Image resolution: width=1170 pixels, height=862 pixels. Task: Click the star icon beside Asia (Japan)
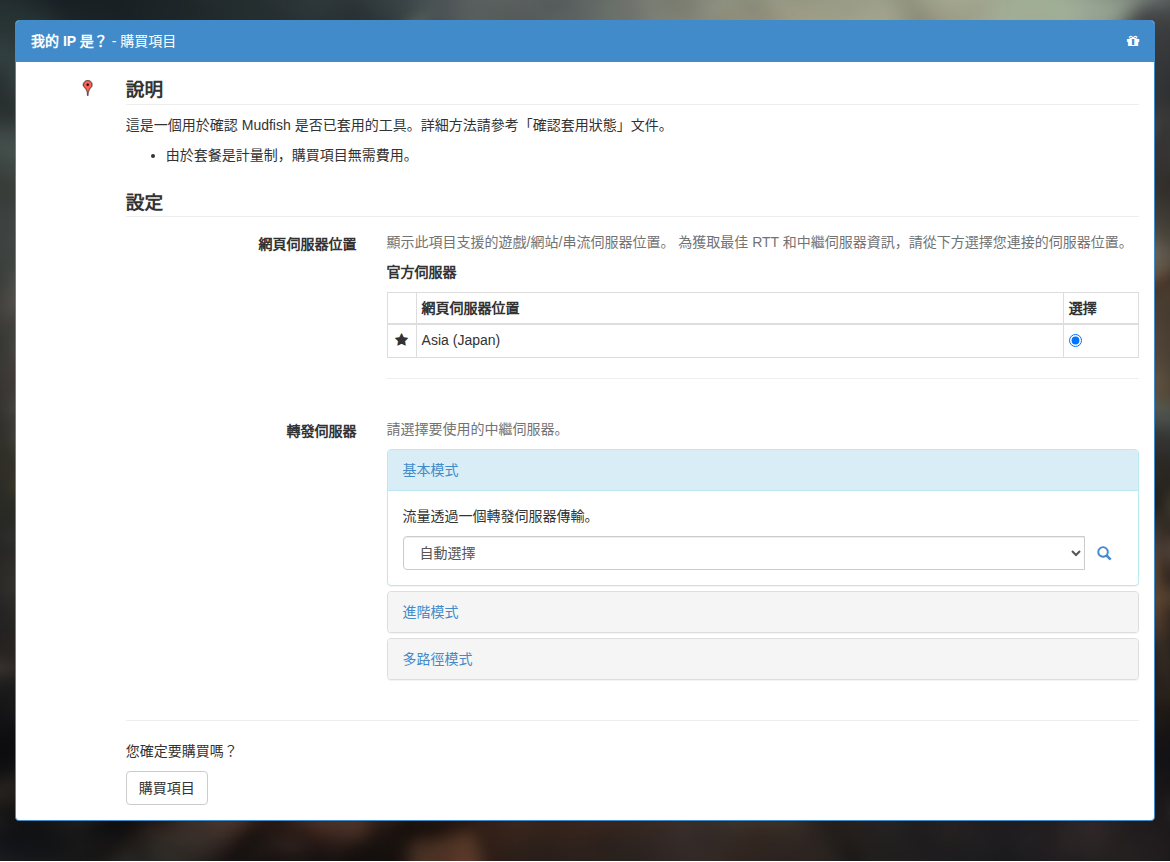[401, 340]
